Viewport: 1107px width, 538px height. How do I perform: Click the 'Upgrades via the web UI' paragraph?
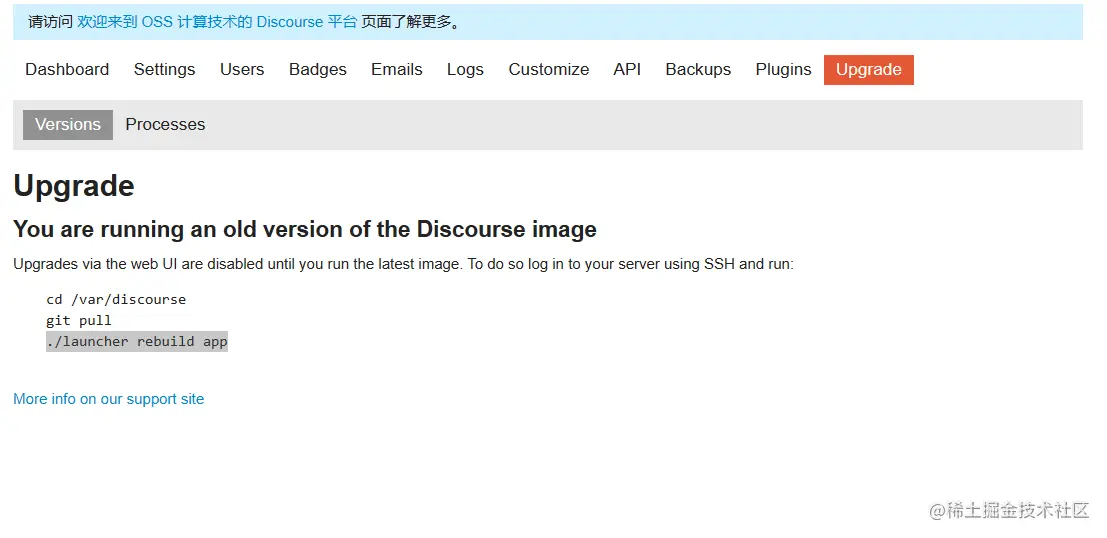[x=404, y=265]
